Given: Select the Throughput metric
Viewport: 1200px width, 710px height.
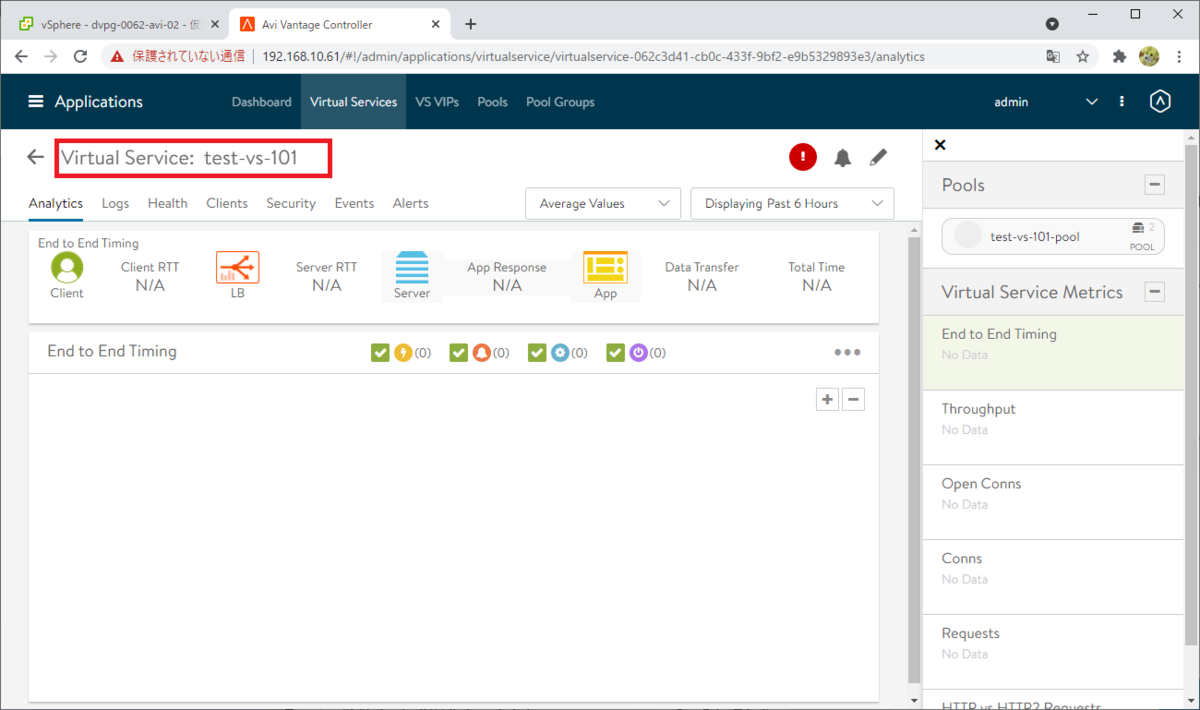Looking at the screenshot, I should (1052, 427).
